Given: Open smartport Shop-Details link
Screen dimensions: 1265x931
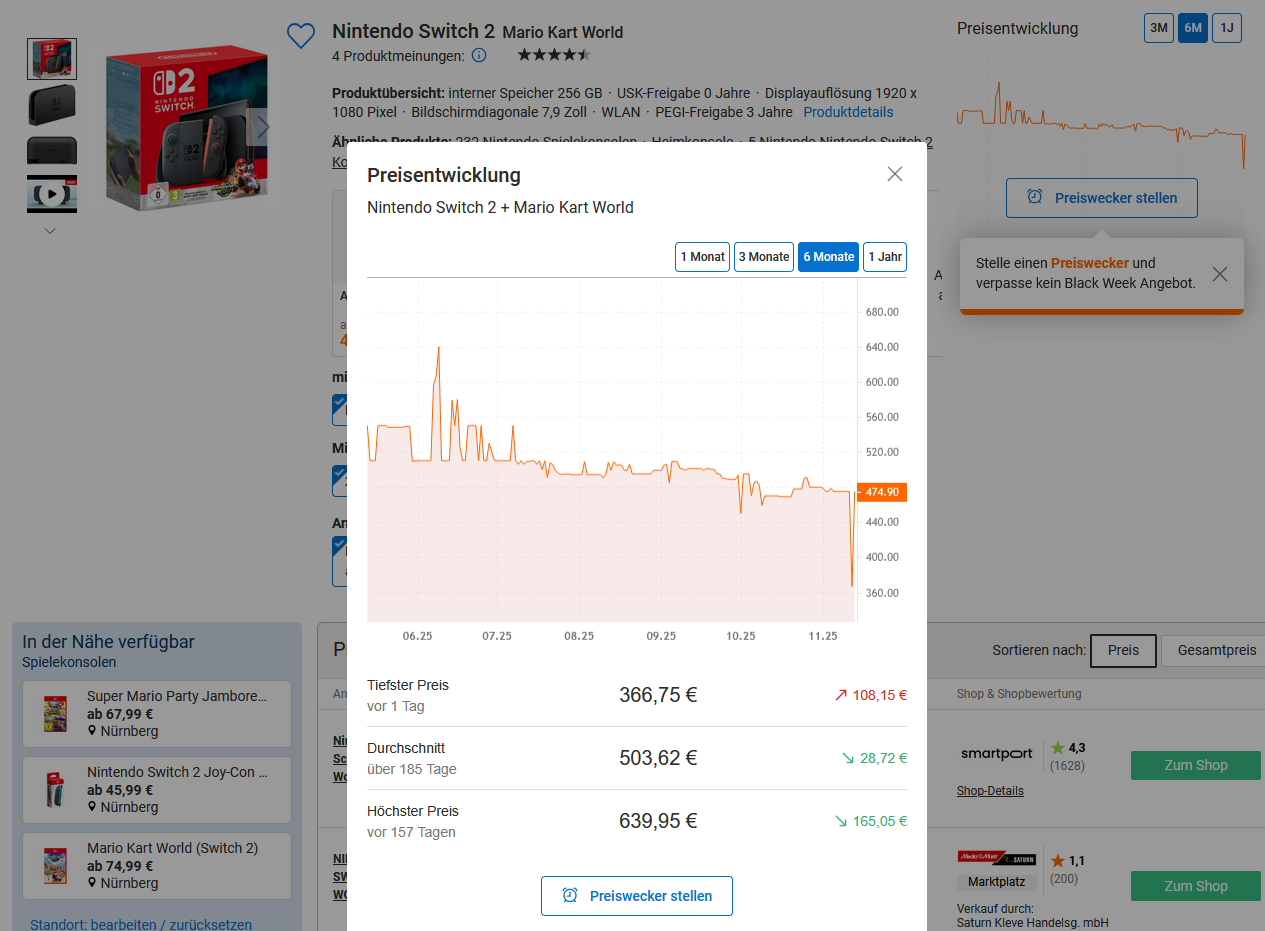Looking at the screenshot, I should click(990, 791).
